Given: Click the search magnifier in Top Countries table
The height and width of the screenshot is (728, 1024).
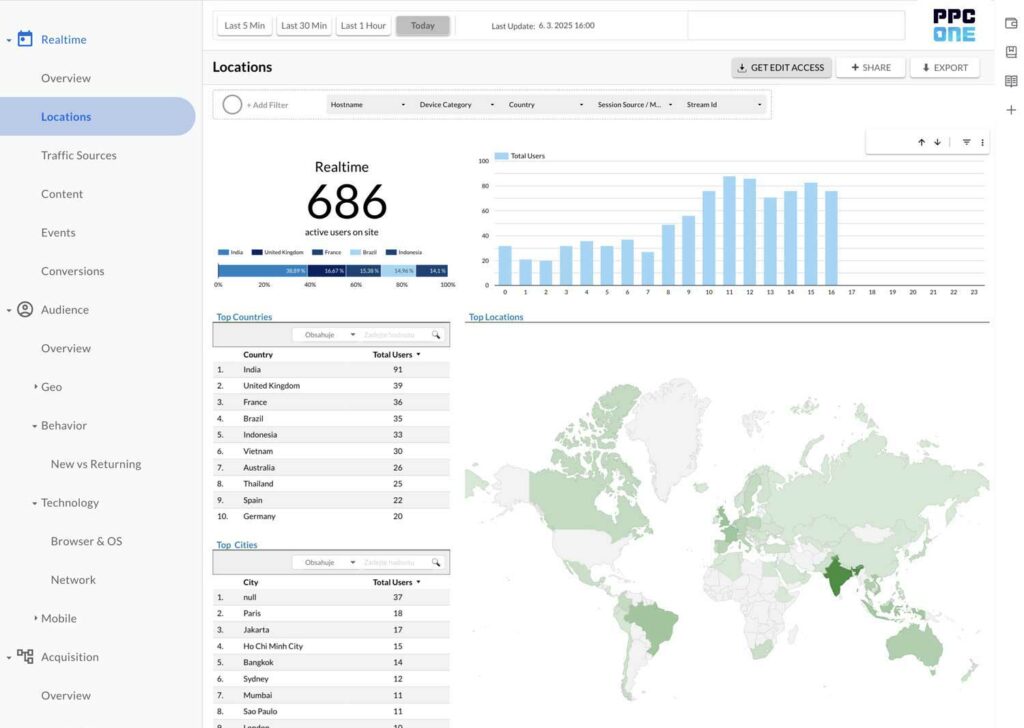Looking at the screenshot, I should pos(436,335).
